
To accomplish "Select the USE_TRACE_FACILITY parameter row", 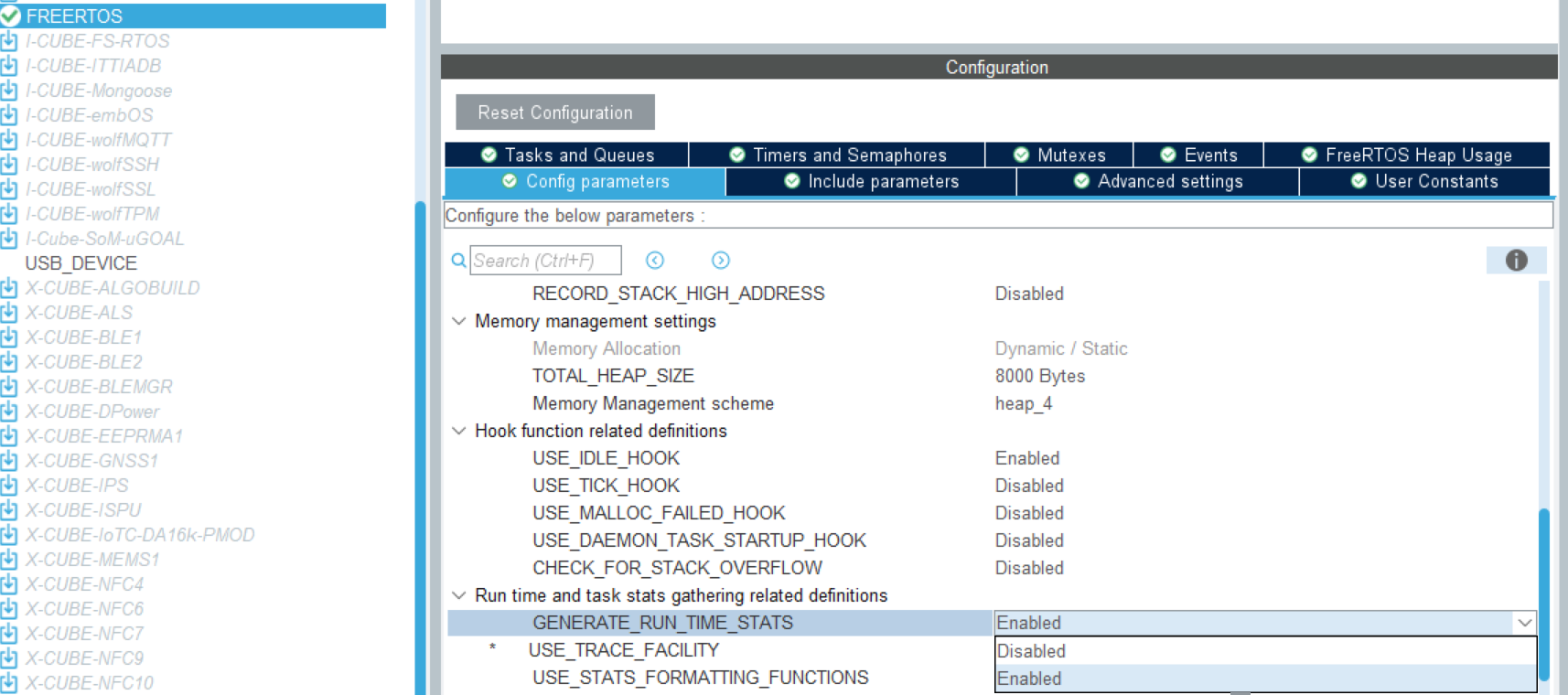I will tap(624, 650).
